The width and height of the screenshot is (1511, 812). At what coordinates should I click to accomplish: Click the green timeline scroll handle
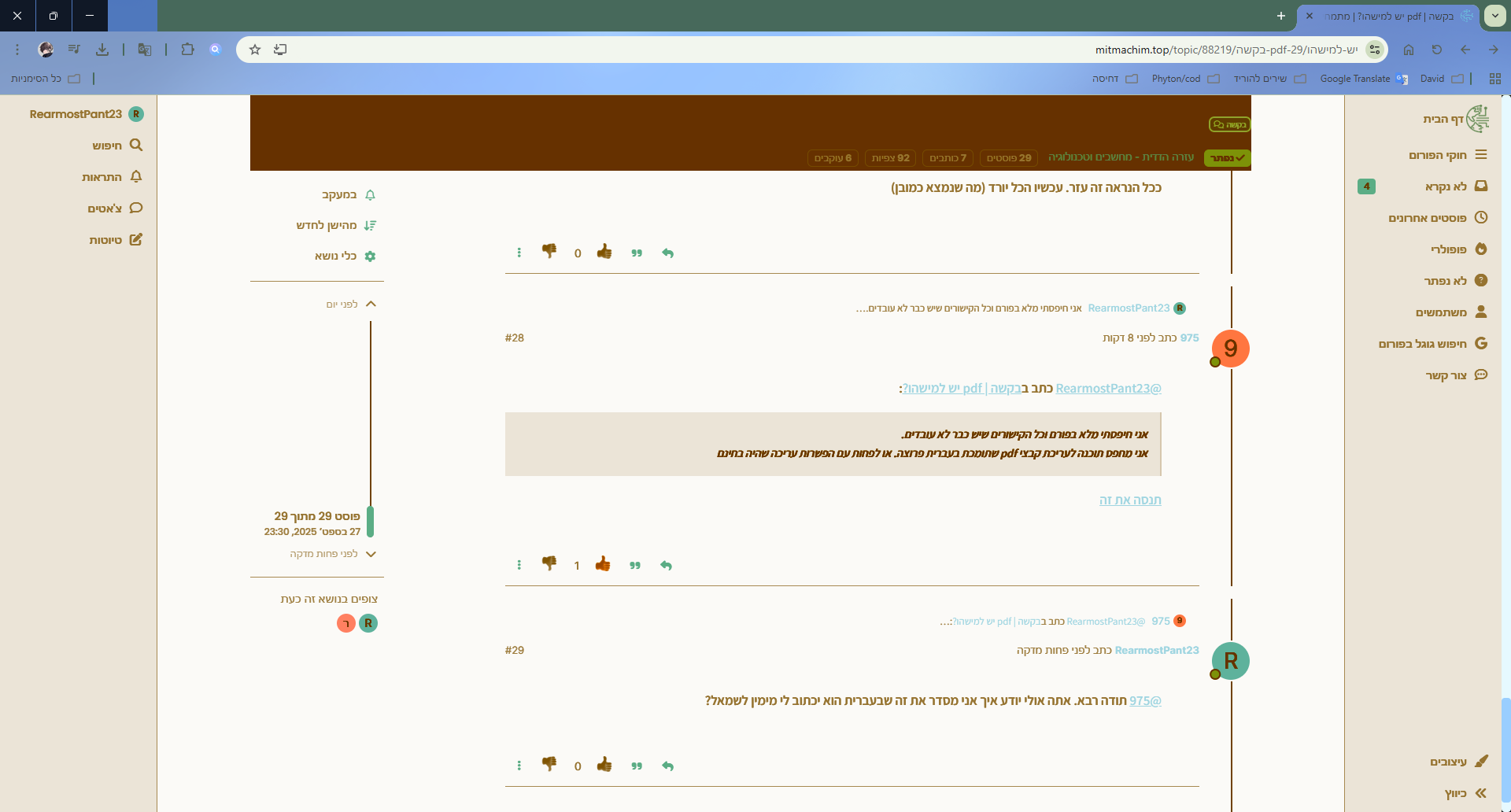point(370,522)
